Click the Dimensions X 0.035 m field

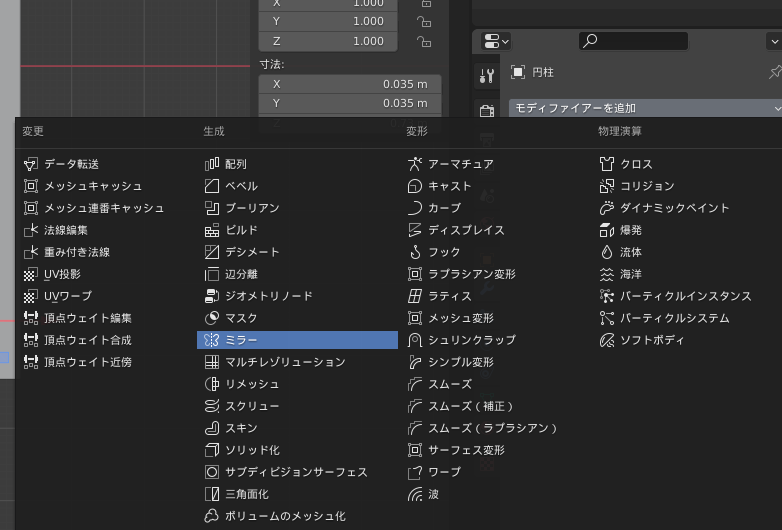(x=350, y=84)
